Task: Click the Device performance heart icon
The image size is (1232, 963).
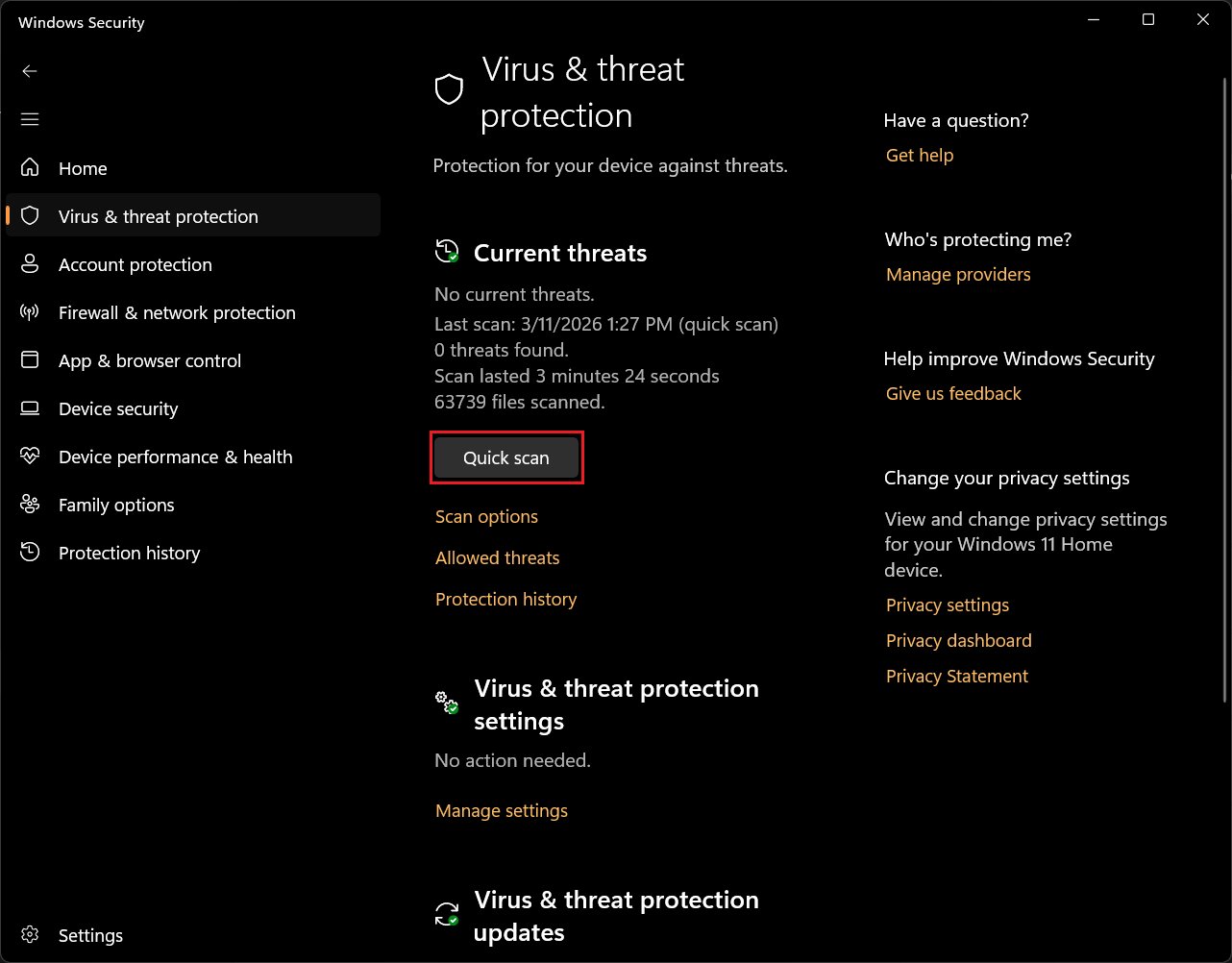Action: pos(30,457)
